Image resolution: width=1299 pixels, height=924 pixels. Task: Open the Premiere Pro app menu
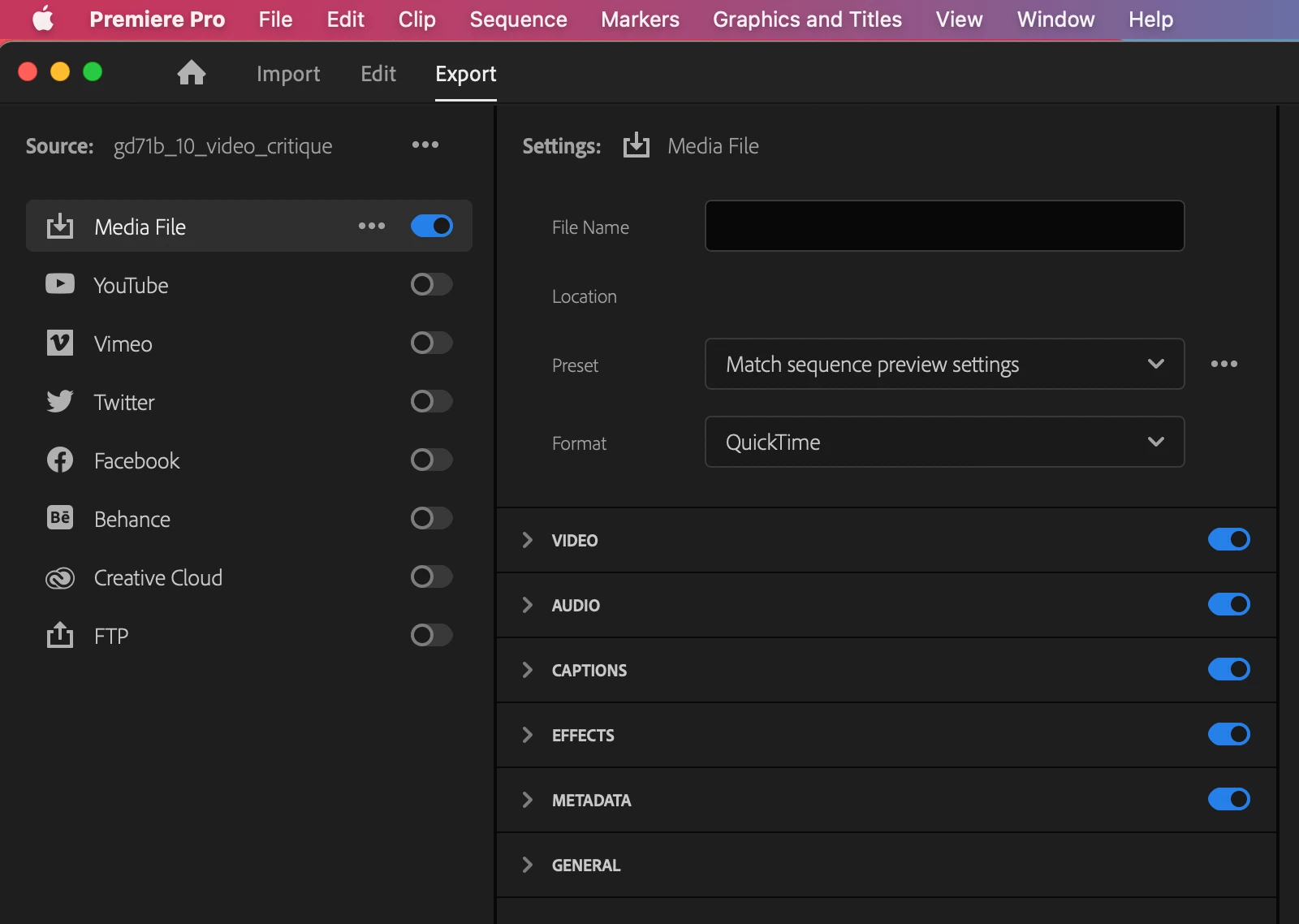point(157,19)
